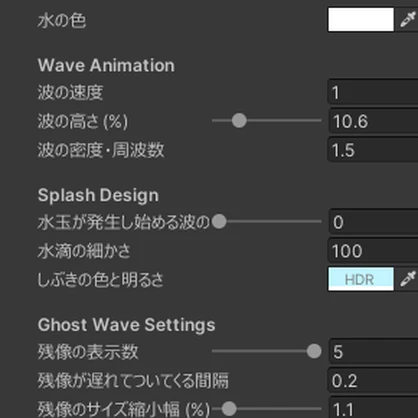
Task: Click the 残像が遅れてついてくる間隔 property label
Action: tap(133, 381)
